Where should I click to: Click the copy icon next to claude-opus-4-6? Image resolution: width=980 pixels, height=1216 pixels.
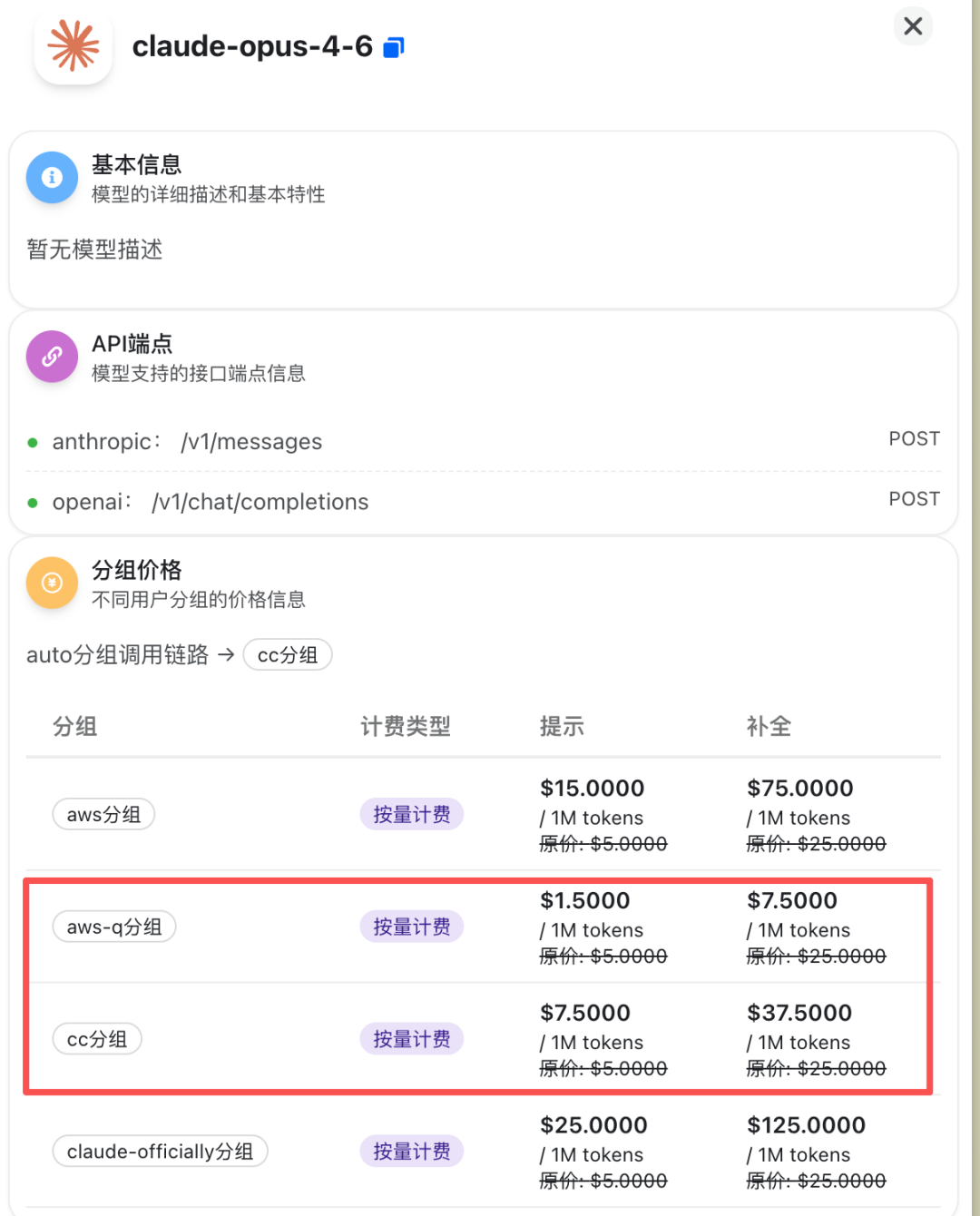[x=393, y=47]
